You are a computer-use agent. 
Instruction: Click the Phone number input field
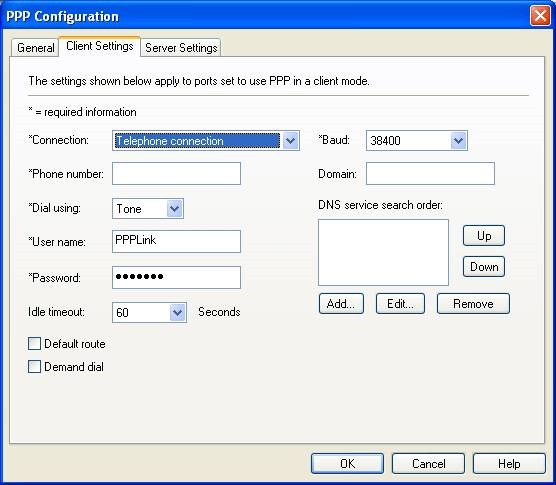[x=176, y=173]
